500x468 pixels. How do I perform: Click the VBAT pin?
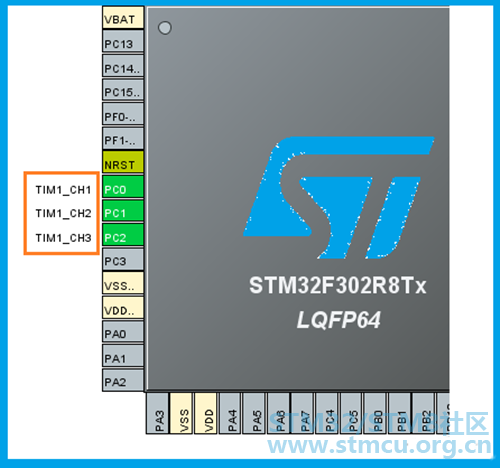click(123, 17)
